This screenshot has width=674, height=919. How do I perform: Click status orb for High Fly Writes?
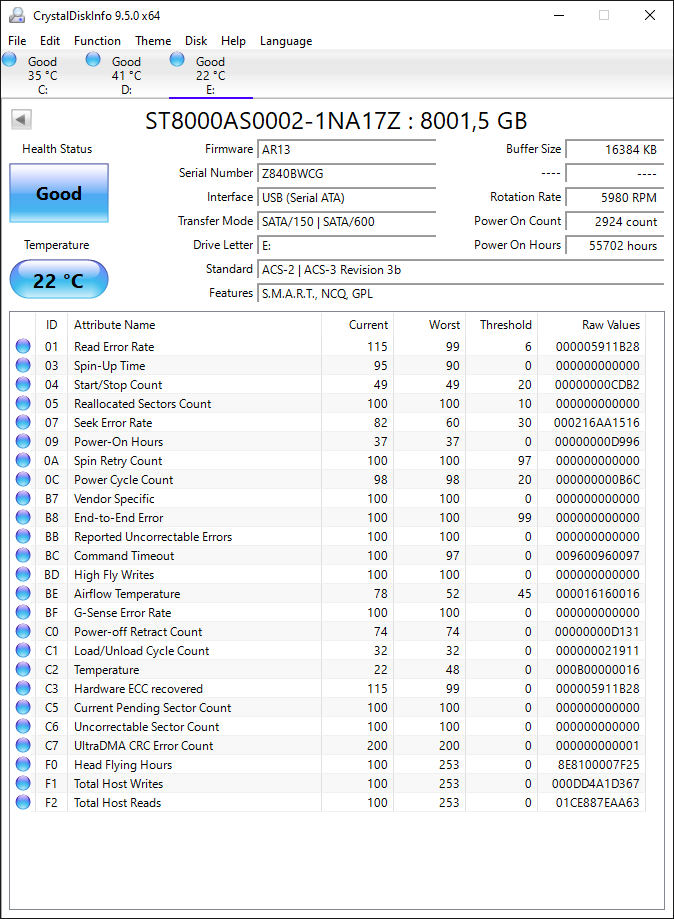coord(23,574)
